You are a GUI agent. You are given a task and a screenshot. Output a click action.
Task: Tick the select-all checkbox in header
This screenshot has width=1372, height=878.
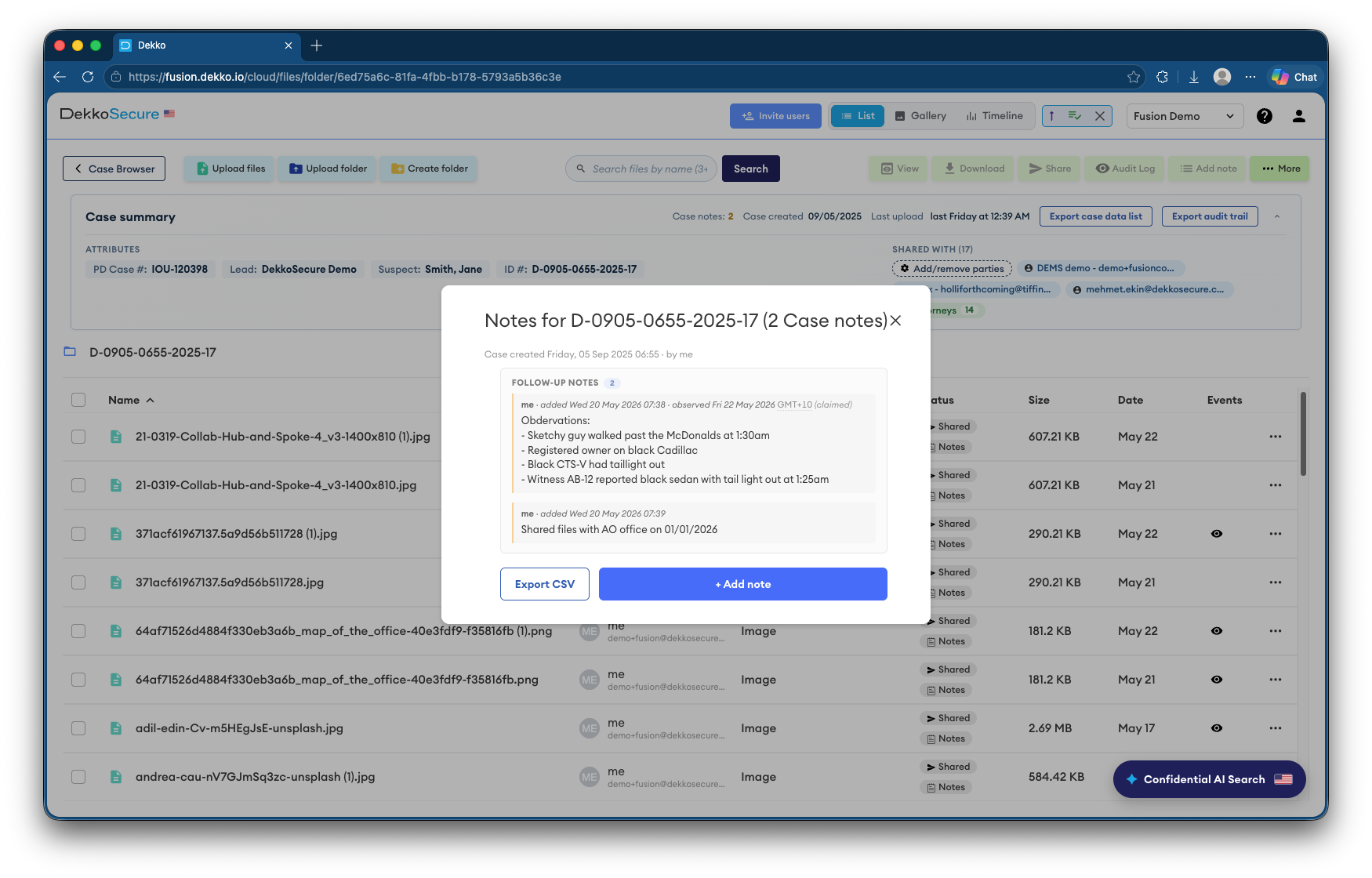coord(78,400)
